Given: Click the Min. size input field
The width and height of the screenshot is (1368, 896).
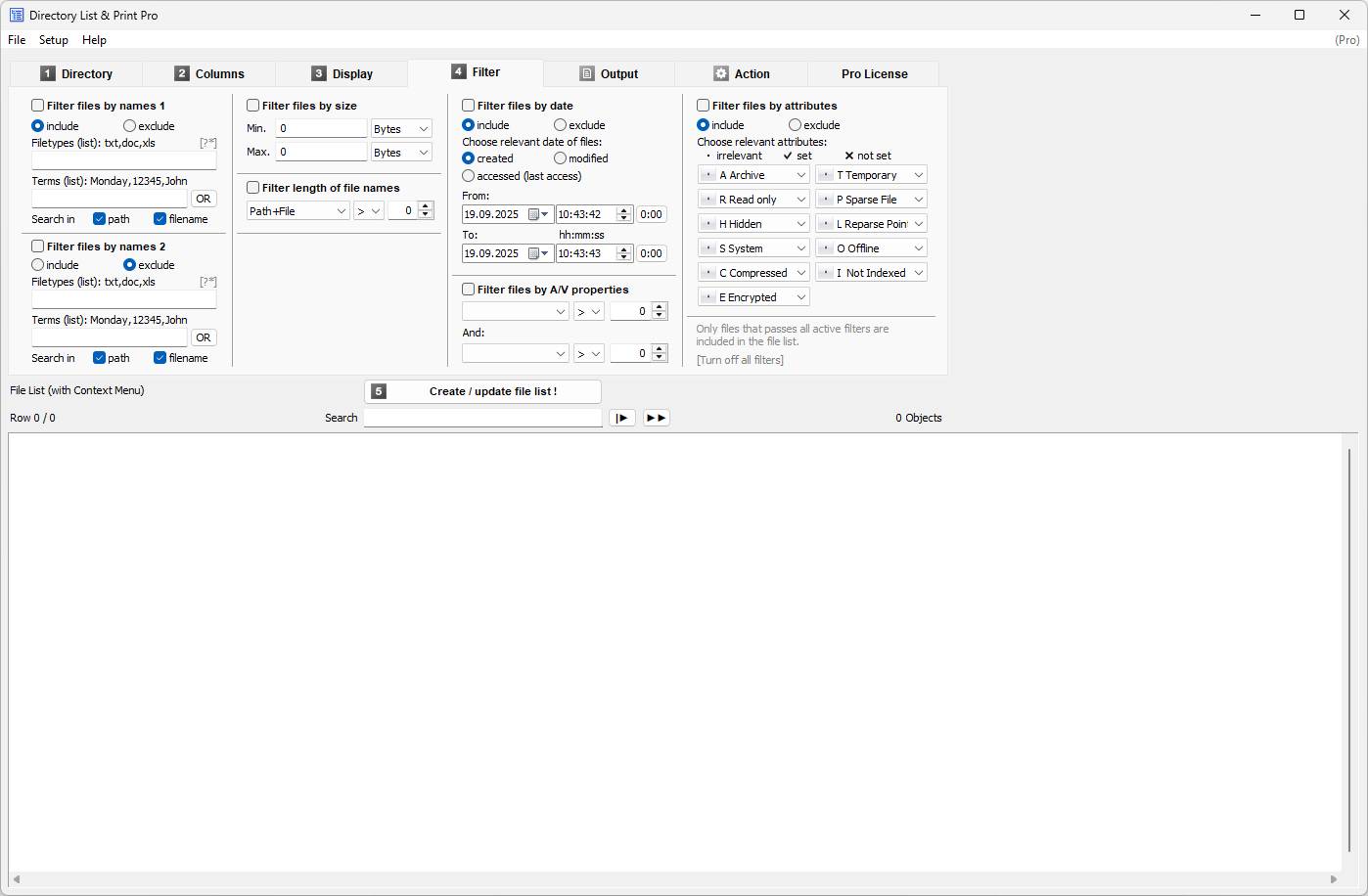Looking at the screenshot, I should pyautogui.click(x=320, y=128).
